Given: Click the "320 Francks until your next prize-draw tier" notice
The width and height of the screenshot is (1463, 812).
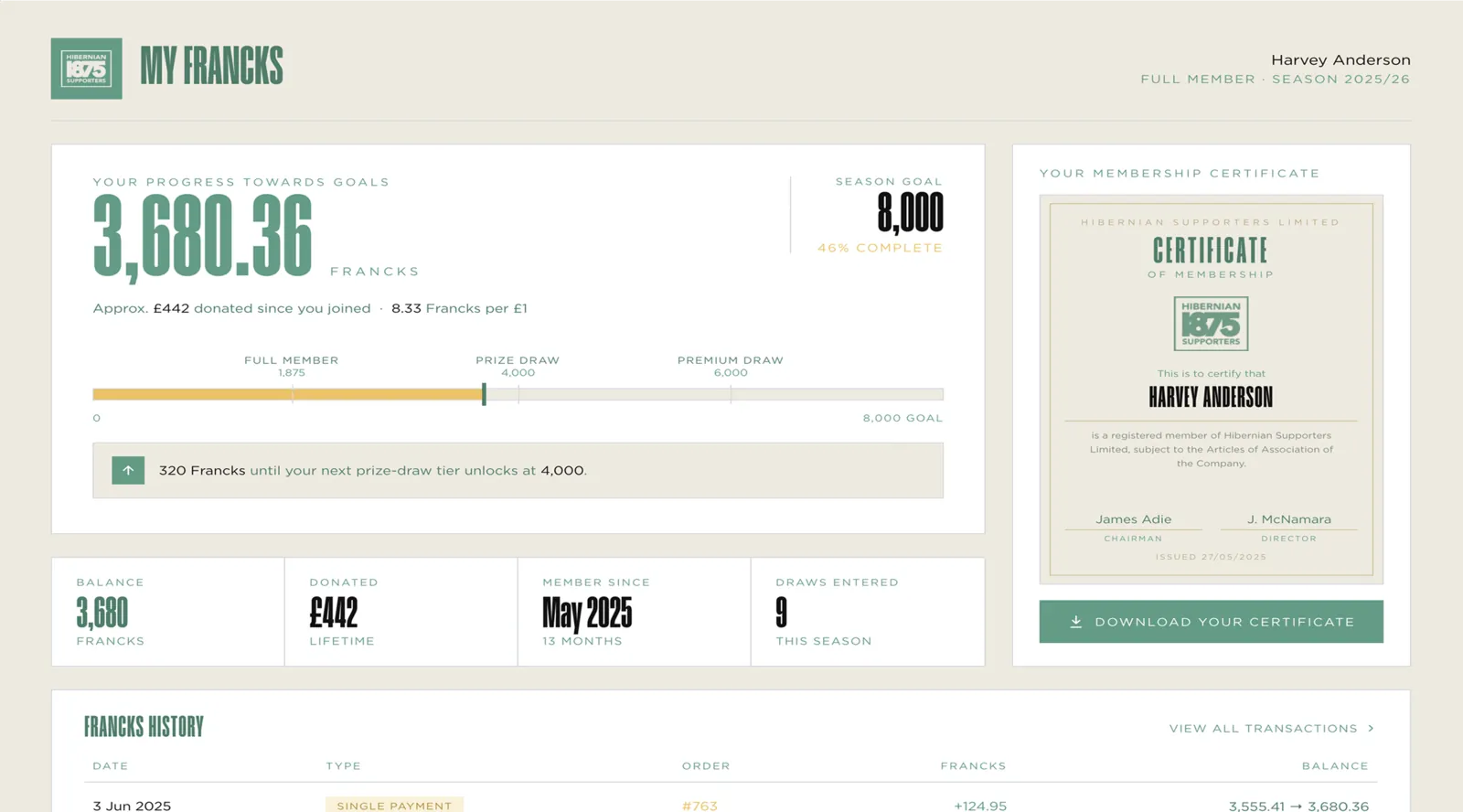Looking at the screenshot, I should (x=518, y=470).
